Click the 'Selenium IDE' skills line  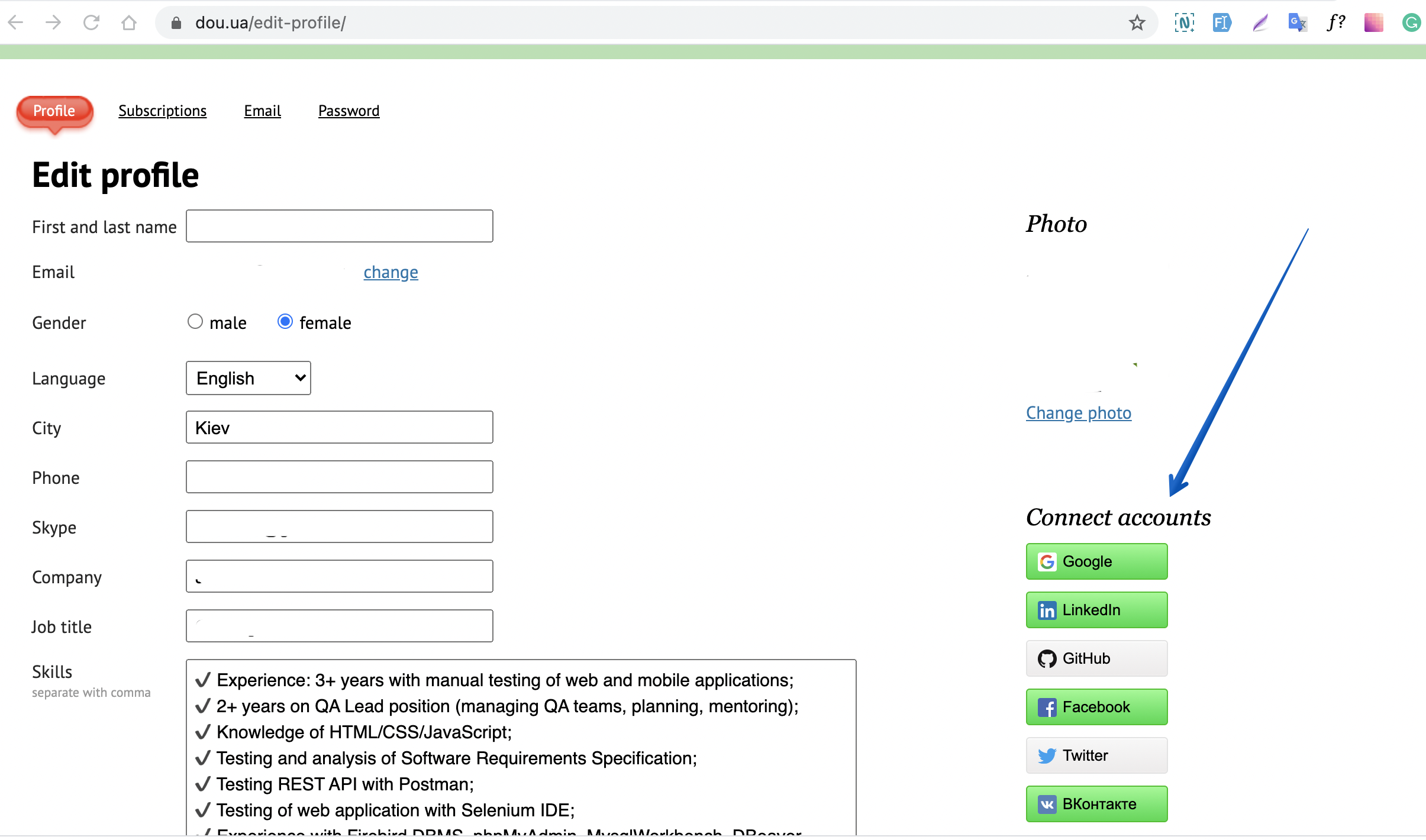coord(385,810)
